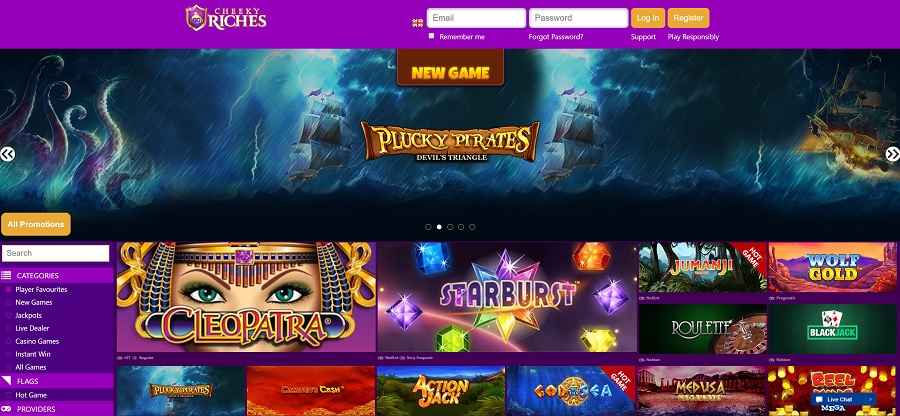Open the Forgot Password link
This screenshot has width=900, height=416.
(556, 37)
